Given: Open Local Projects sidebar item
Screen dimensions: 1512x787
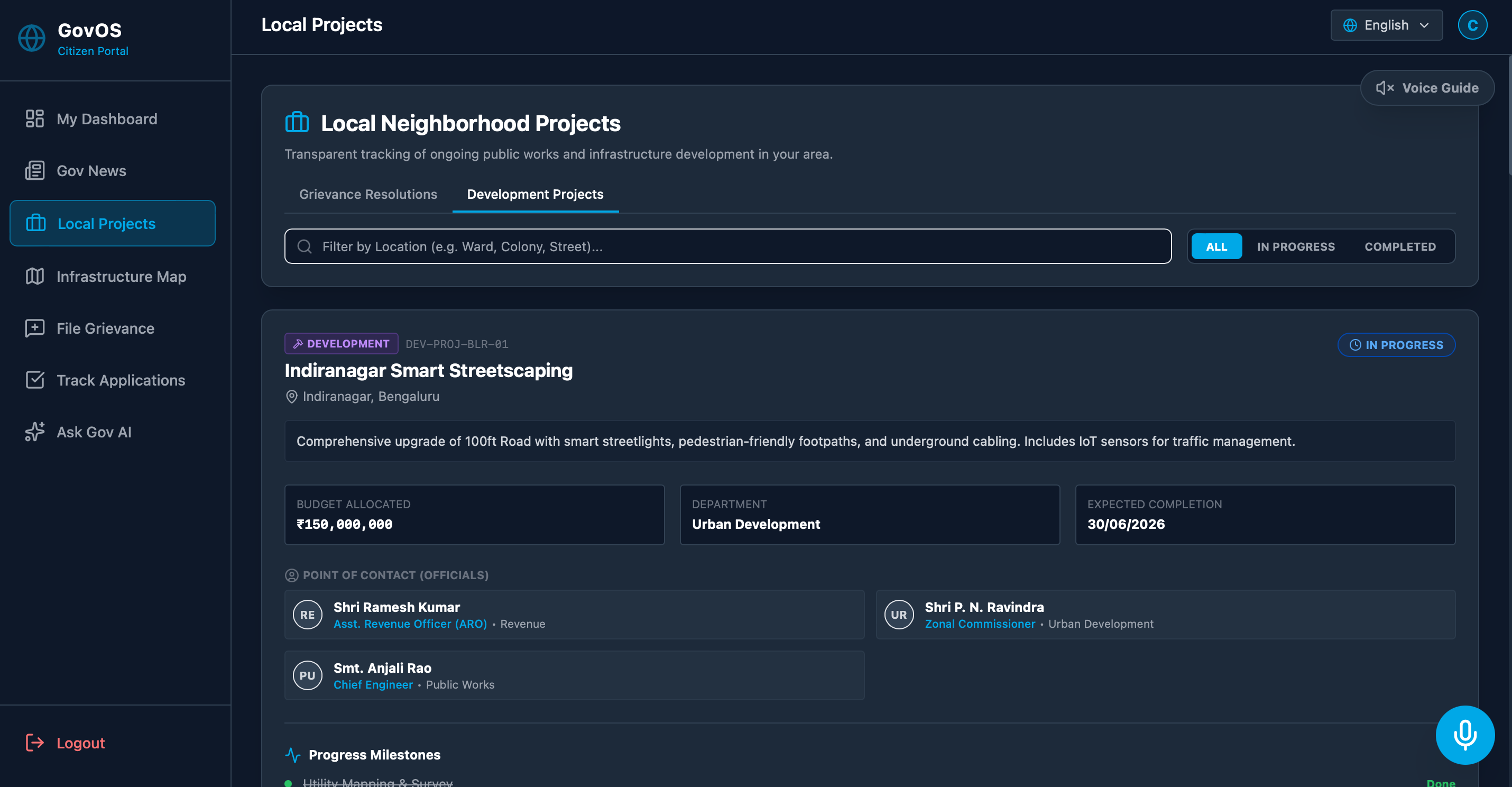Looking at the screenshot, I should point(112,223).
